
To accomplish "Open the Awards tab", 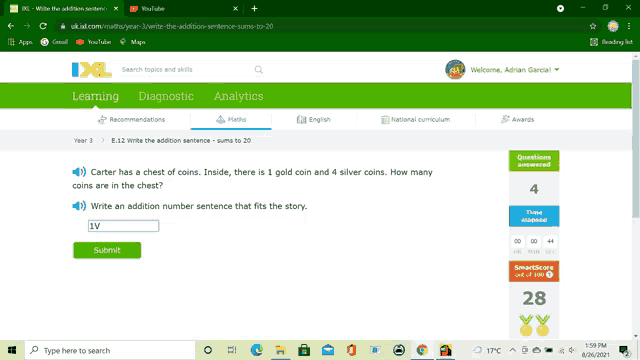I will point(517,120).
